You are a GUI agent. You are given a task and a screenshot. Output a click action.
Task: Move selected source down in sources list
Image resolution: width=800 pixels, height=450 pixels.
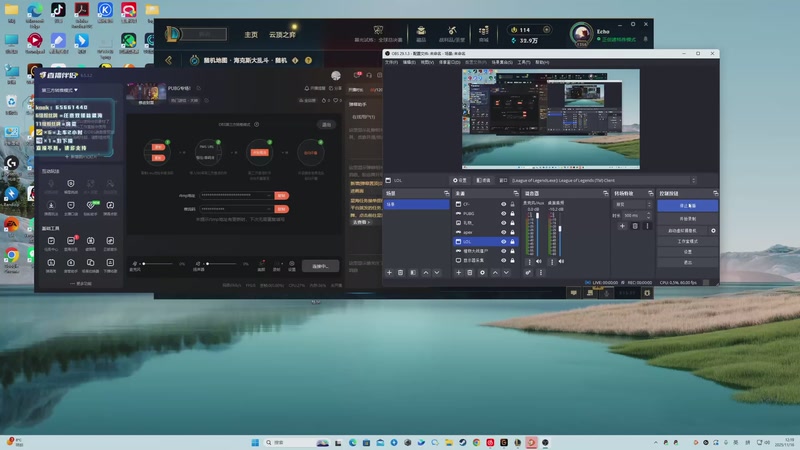click(x=506, y=272)
